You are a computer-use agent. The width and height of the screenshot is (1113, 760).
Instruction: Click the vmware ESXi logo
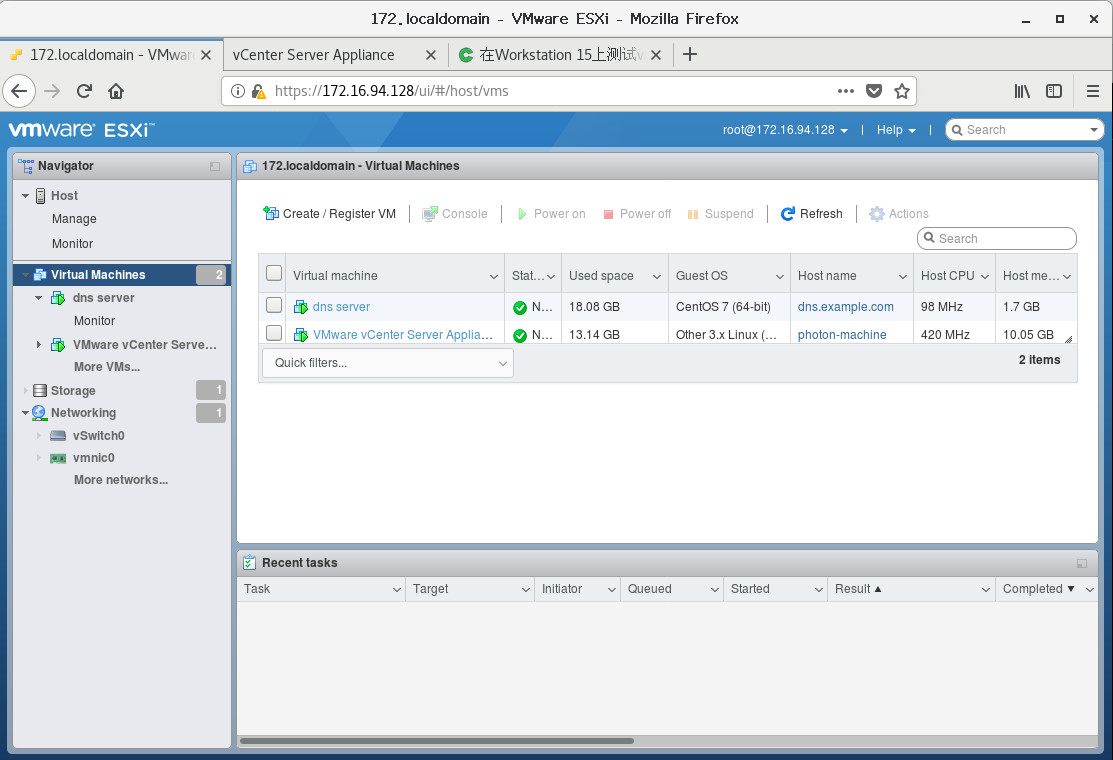point(81,130)
